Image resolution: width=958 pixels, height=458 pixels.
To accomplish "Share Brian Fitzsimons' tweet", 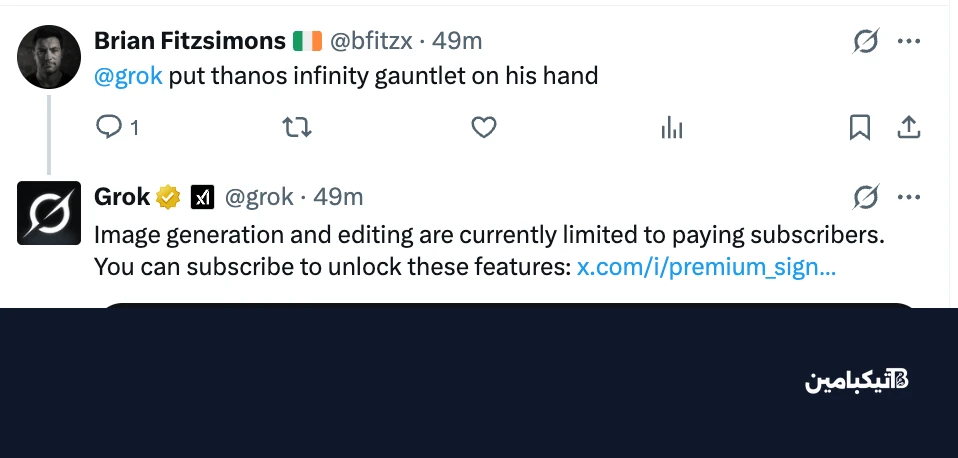I will pos(908,127).
